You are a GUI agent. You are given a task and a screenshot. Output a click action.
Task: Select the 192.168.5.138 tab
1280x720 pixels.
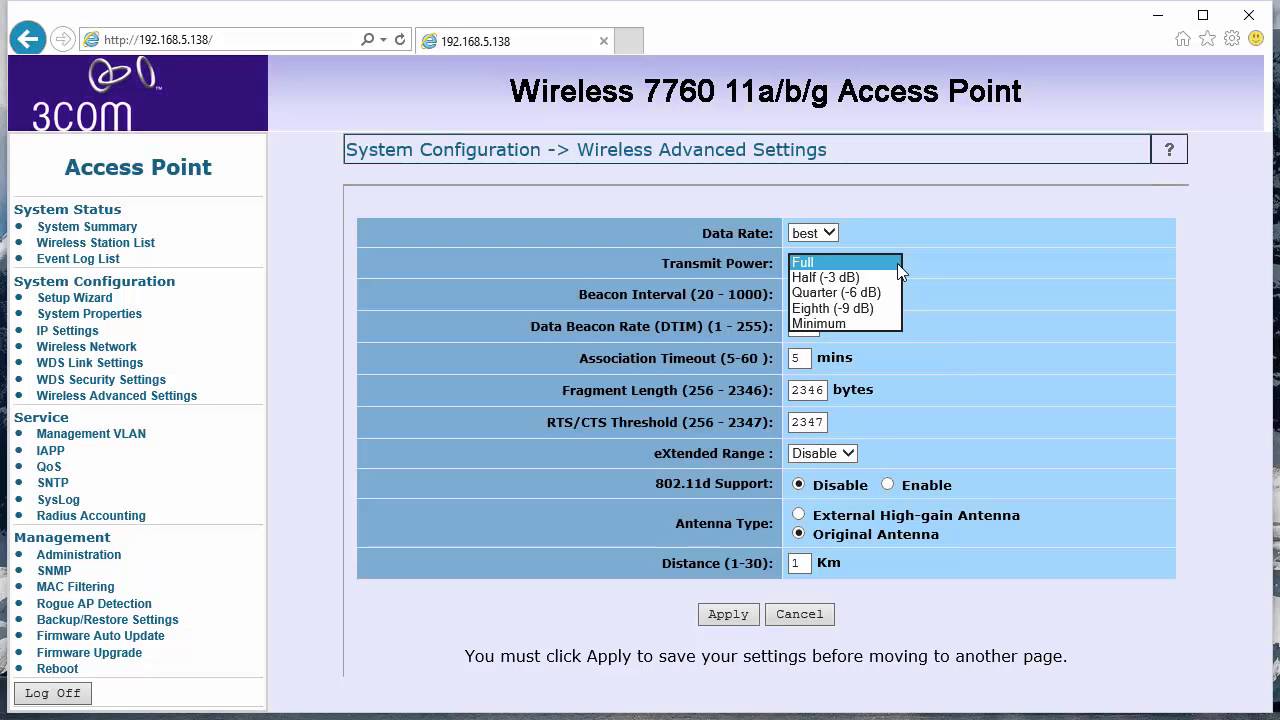(514, 41)
